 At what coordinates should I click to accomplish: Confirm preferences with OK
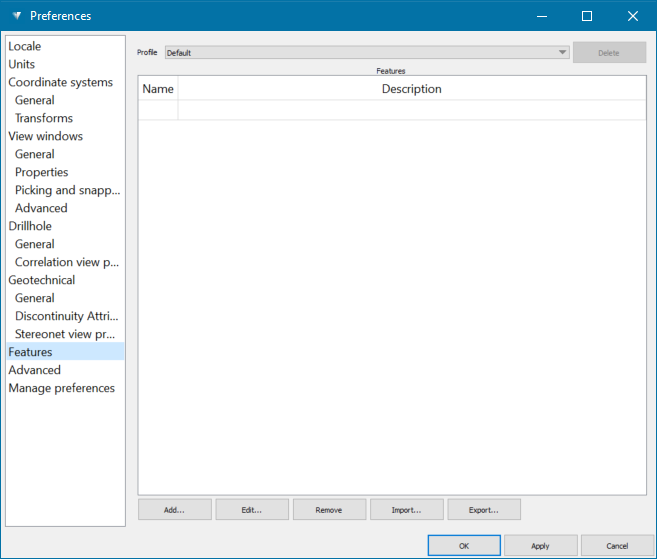464,546
